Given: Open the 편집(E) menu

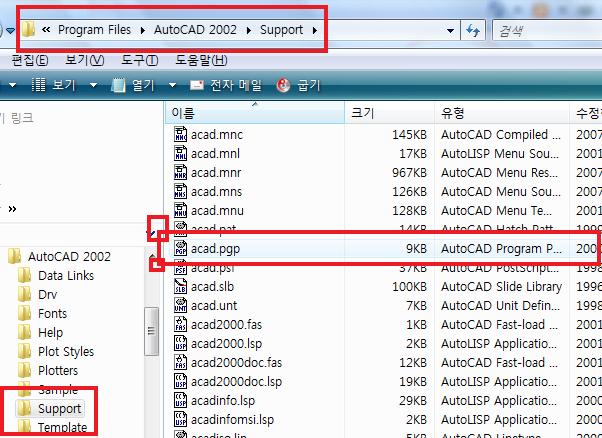Looking at the screenshot, I should [x=30, y=60].
